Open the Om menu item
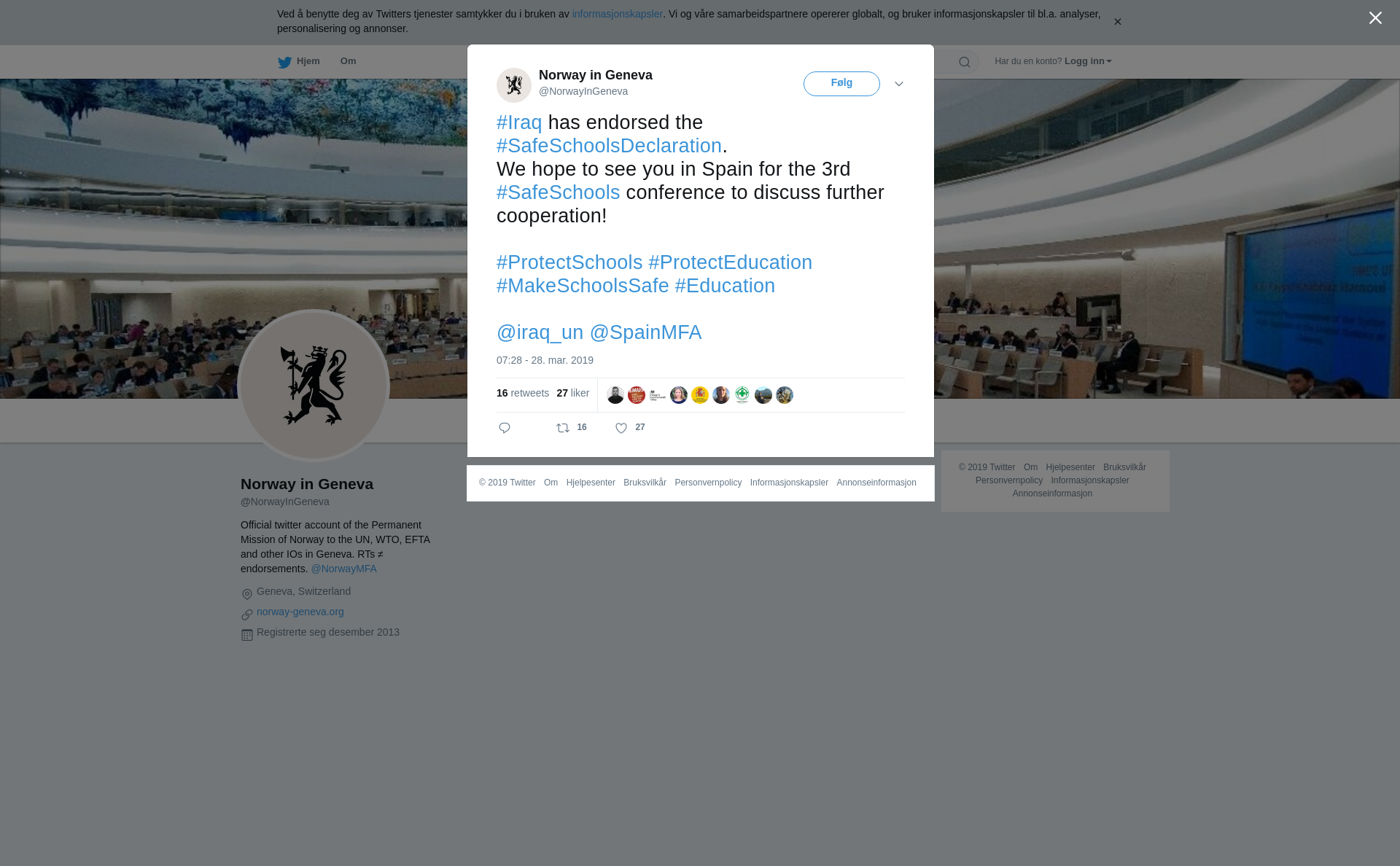This screenshot has height=866, width=1400. click(348, 61)
